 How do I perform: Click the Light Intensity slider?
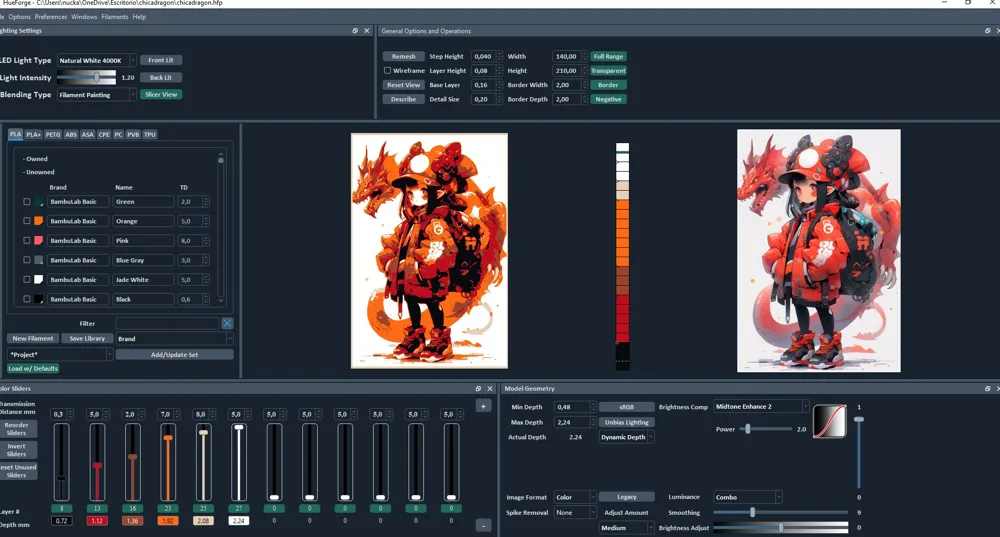tap(87, 77)
